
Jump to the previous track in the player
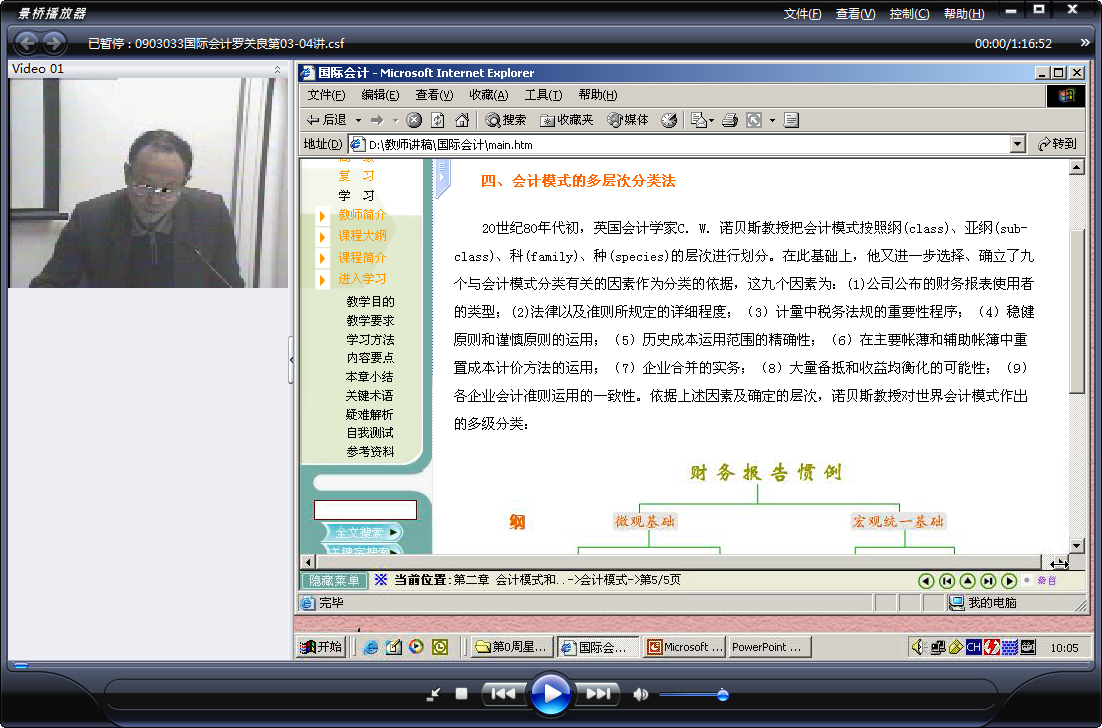coord(503,694)
